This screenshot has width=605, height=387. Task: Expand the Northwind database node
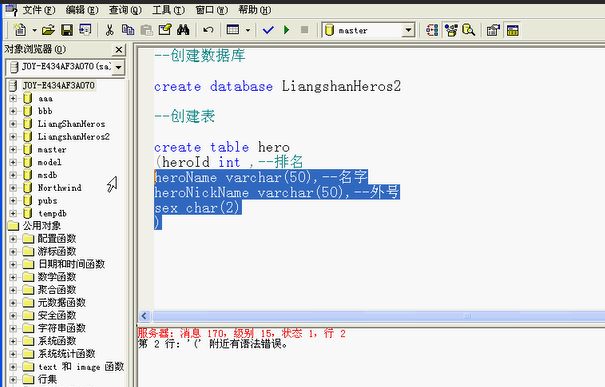coord(13,188)
